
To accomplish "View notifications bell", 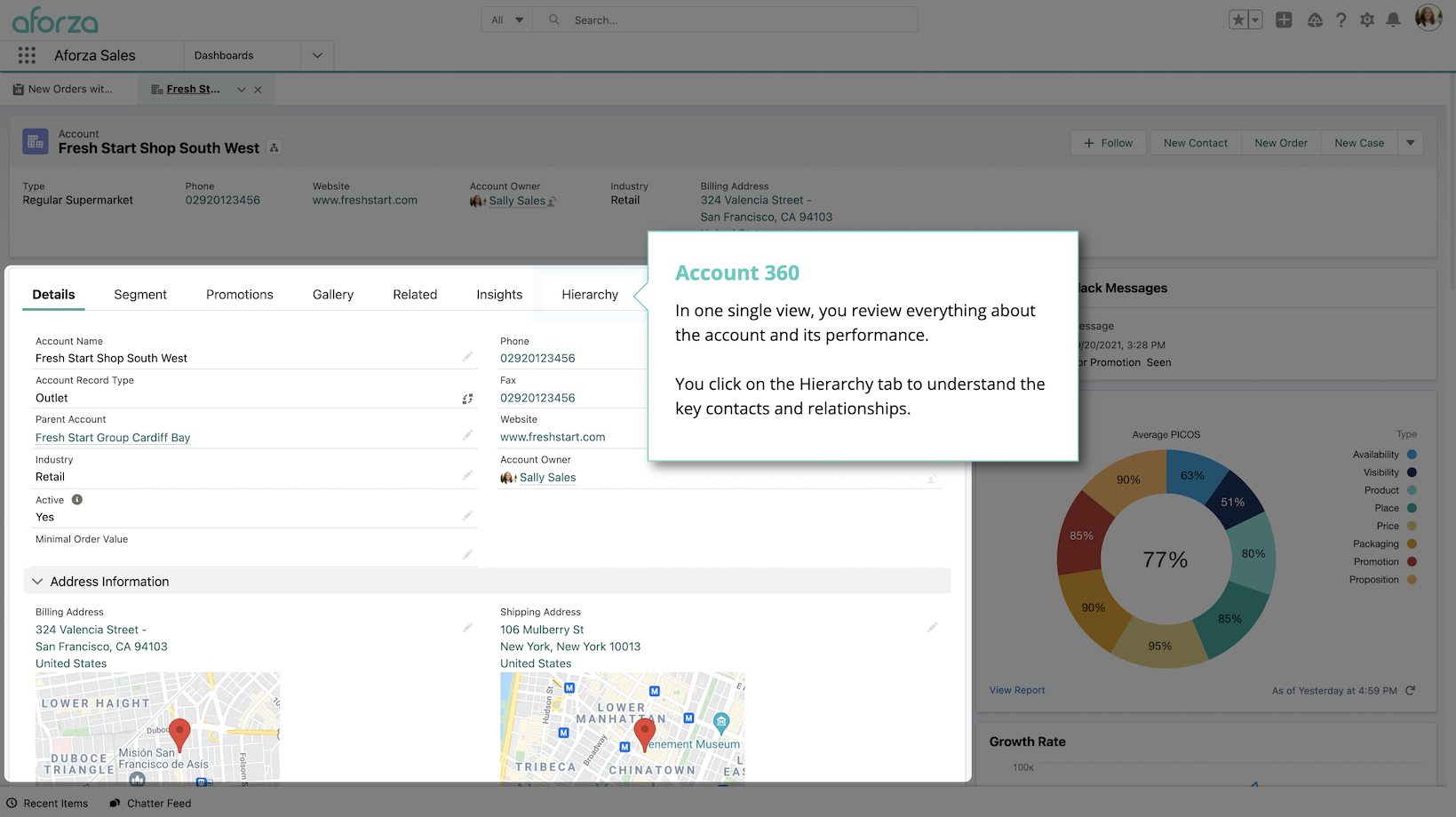I will (x=1394, y=20).
